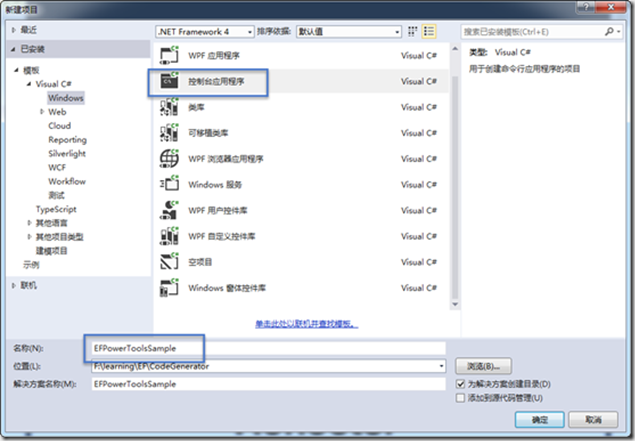This screenshot has height=441, width=635.
Task: Select the 控制台应用程序 template label
Action: tap(216, 81)
